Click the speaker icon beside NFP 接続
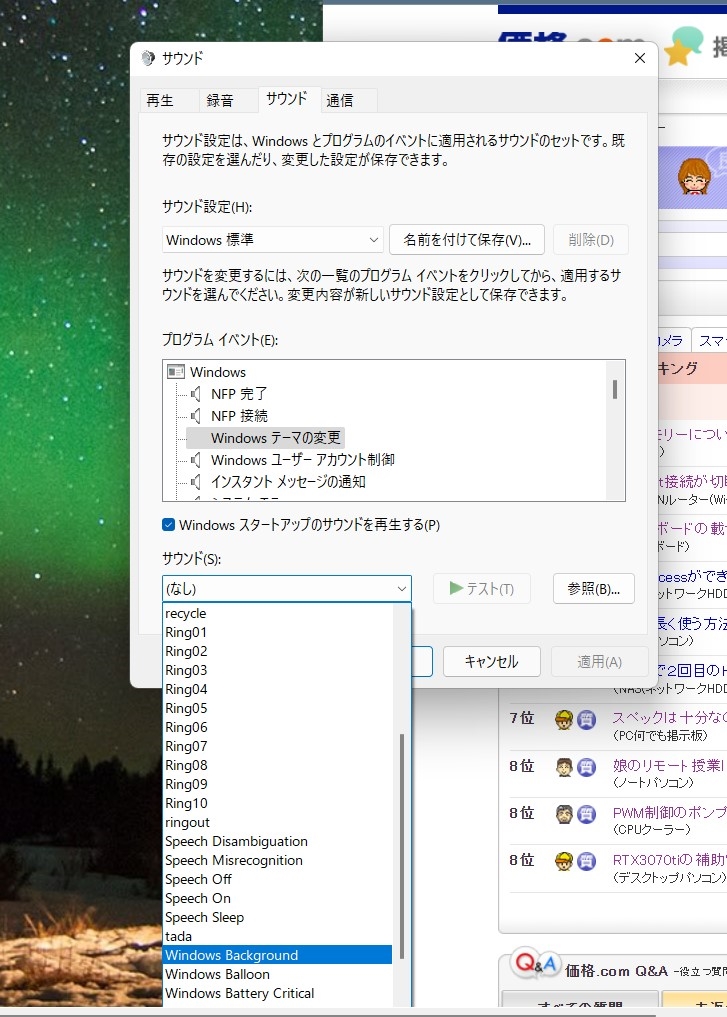Viewport: 727px width, 1017px height. pyautogui.click(x=195, y=416)
